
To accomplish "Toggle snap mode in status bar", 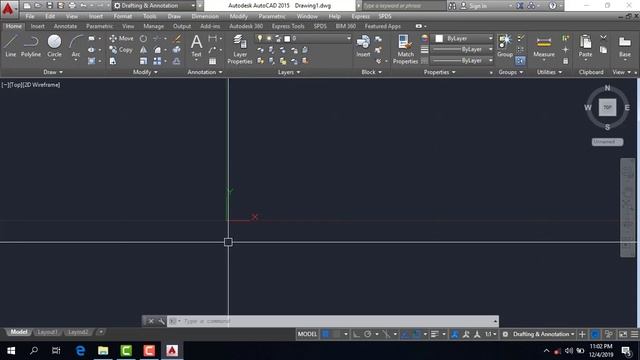I will click(336, 334).
